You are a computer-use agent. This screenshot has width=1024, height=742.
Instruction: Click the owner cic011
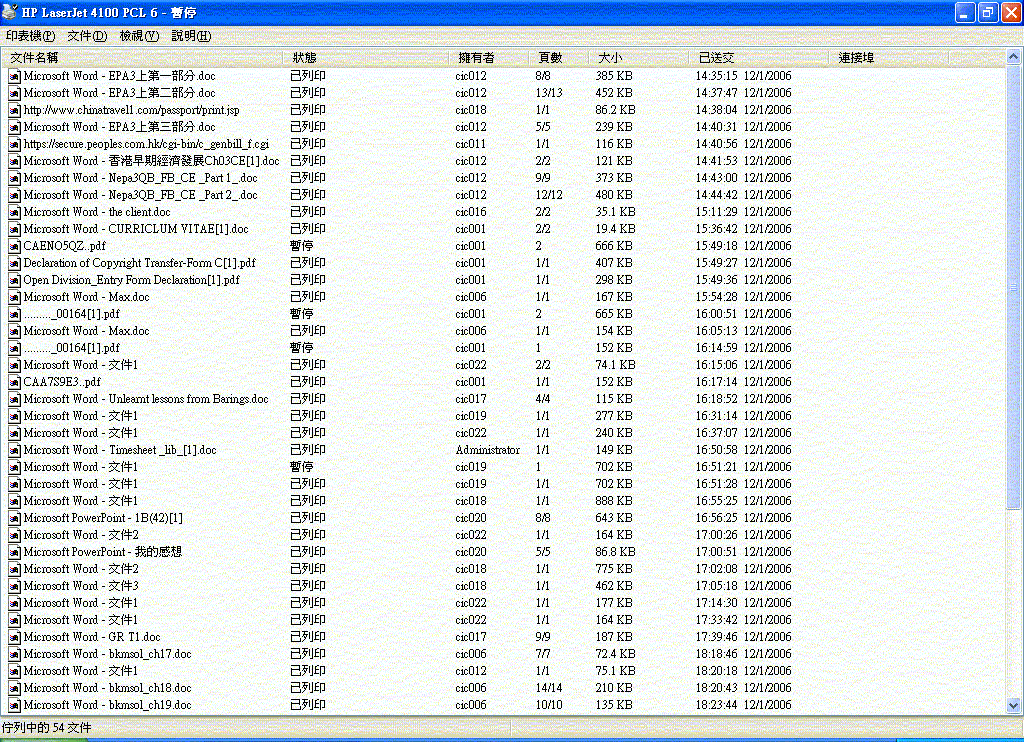[471, 144]
